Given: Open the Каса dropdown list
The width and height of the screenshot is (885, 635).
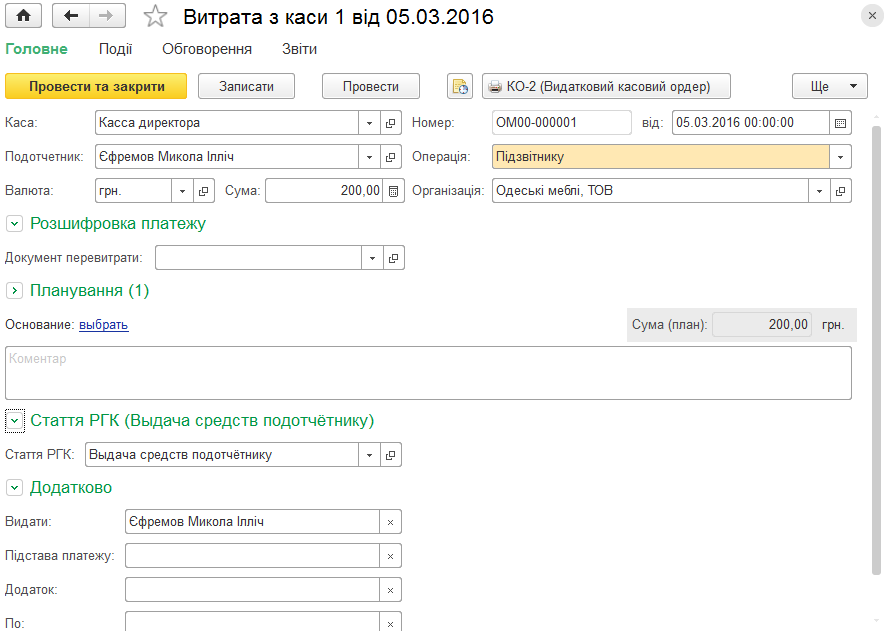Looking at the screenshot, I should (369, 123).
